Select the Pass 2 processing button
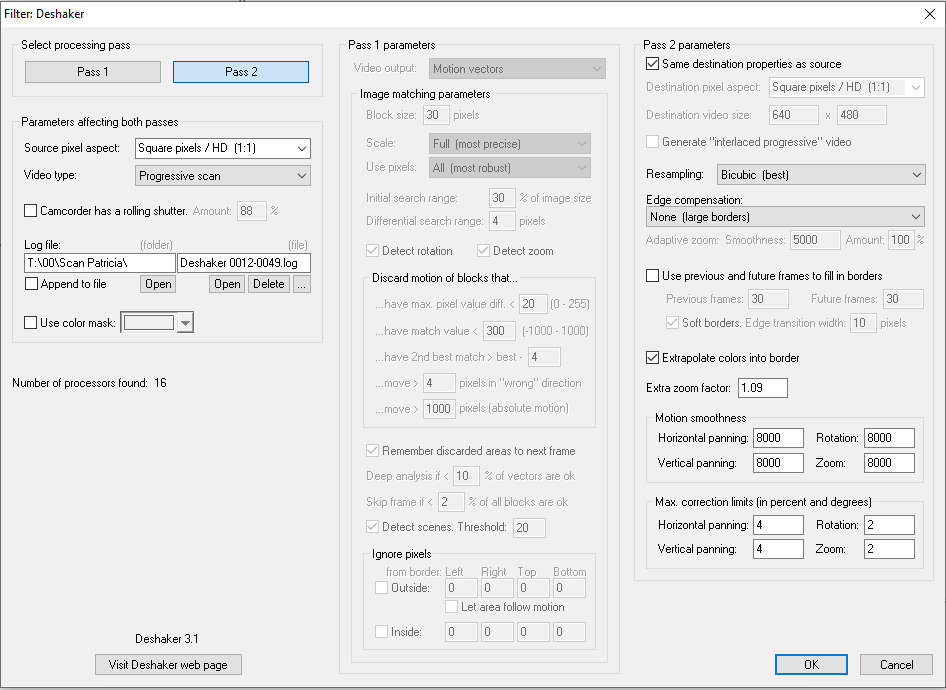Image resolution: width=946 pixels, height=690 pixels. click(x=241, y=72)
